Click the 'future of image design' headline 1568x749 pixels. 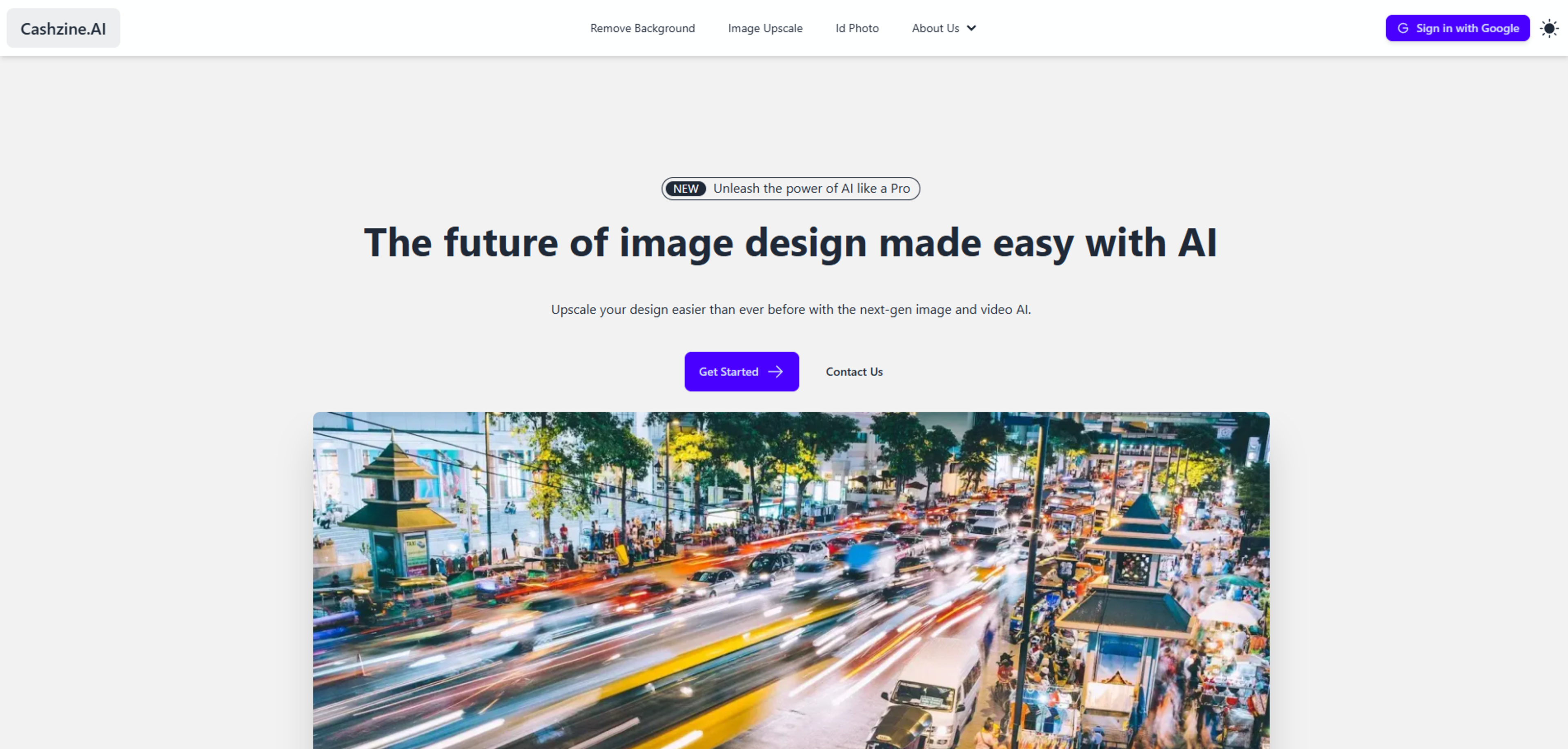790,242
